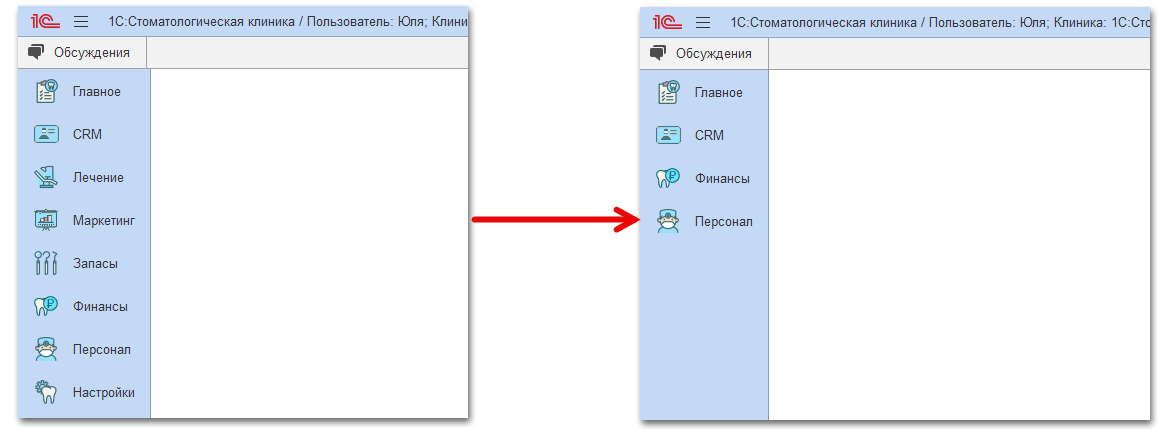Click the Лечение dental chair icon
1167x434 pixels.
(46, 177)
